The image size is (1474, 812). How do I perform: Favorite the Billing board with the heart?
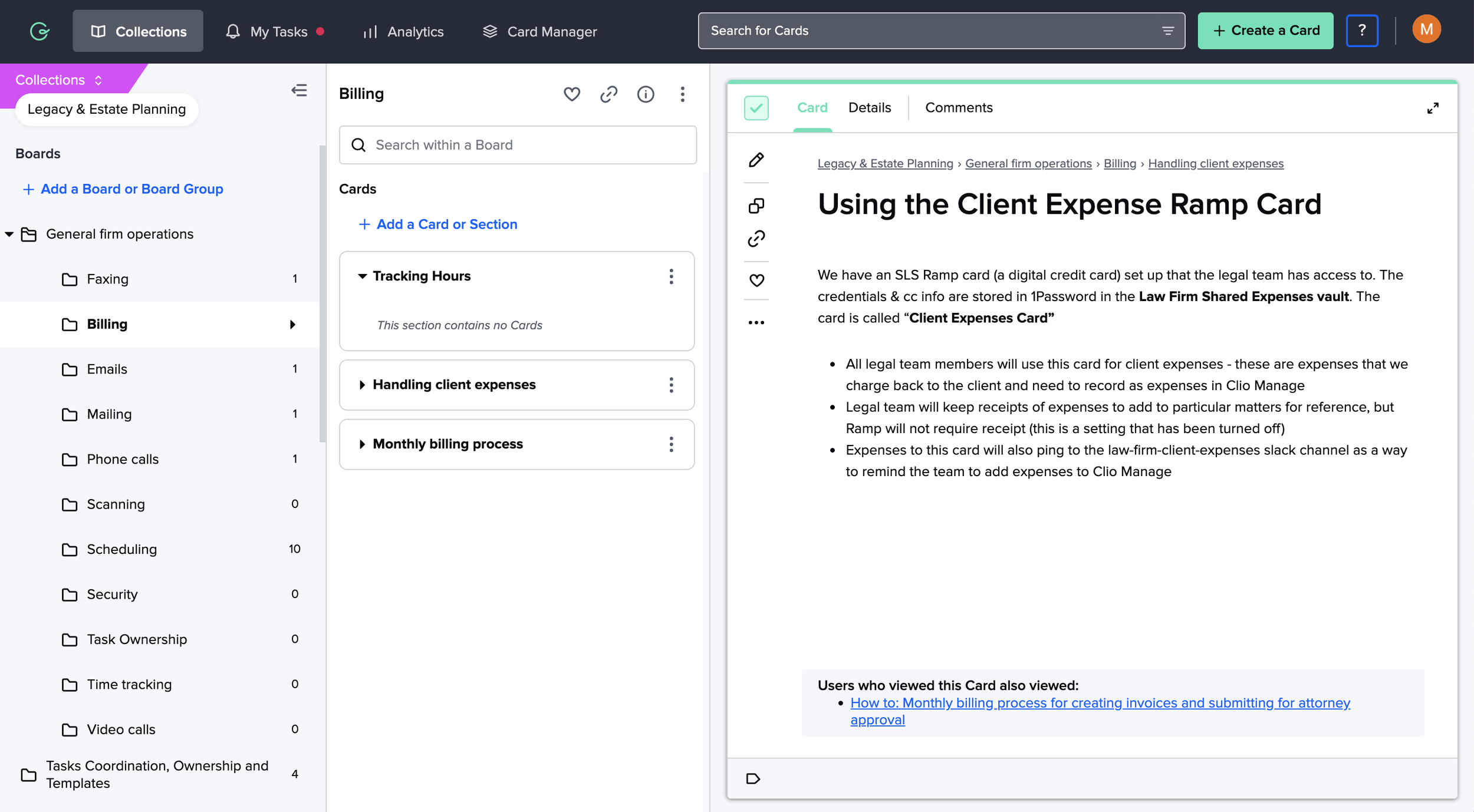tap(571, 94)
